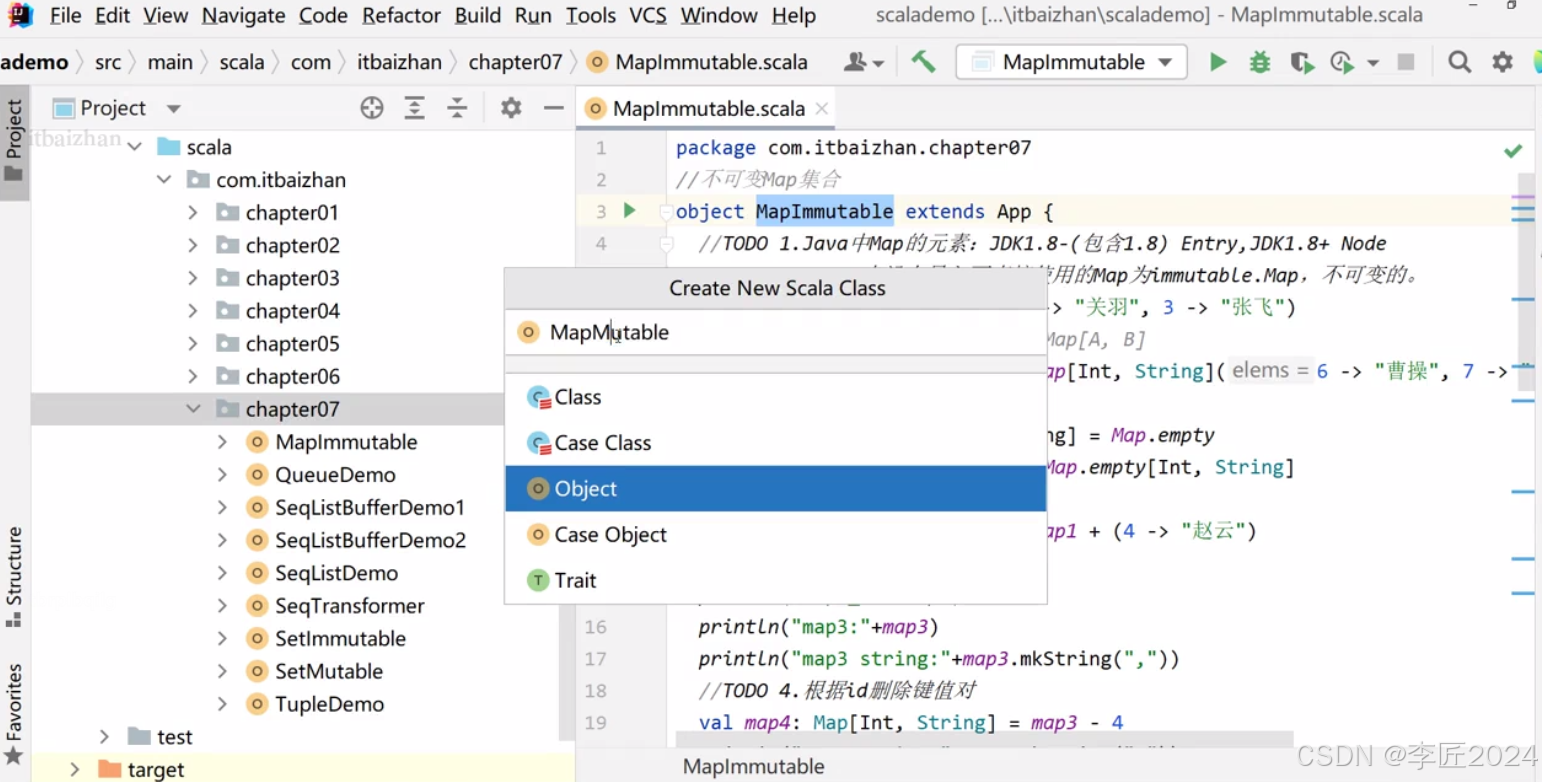Expand the target folder
The height and width of the screenshot is (782, 1542).
click(x=75, y=769)
